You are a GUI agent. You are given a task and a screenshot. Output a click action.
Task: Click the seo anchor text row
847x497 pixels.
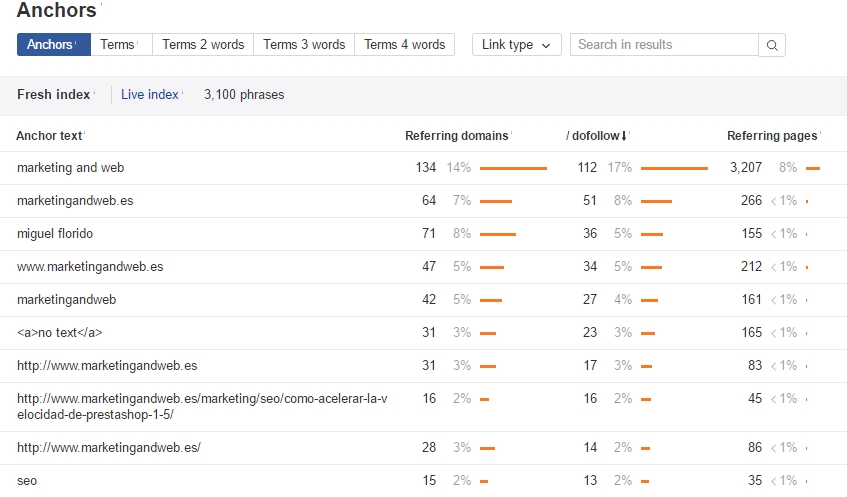27,481
